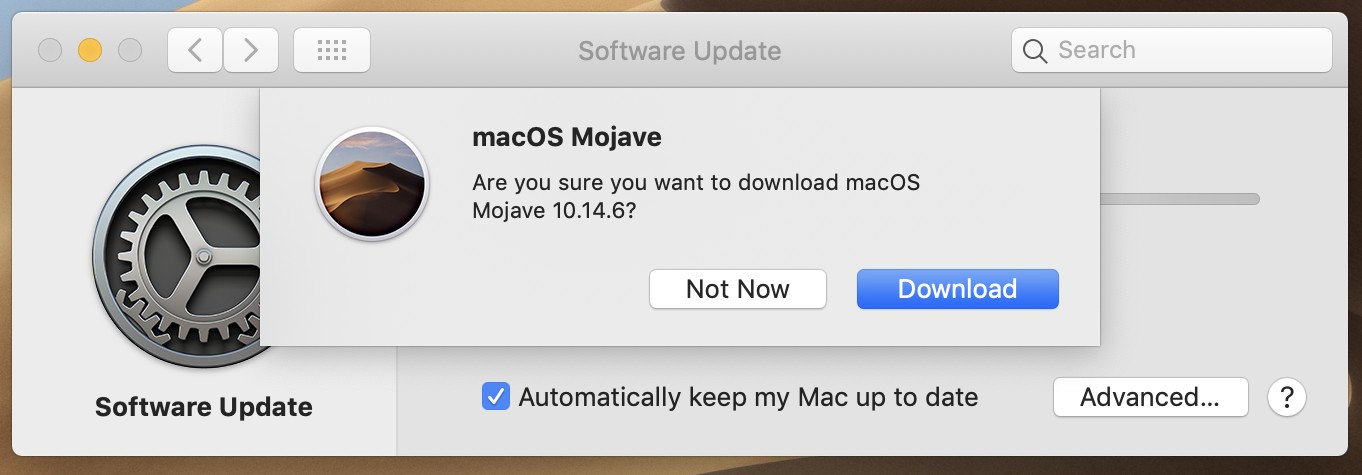The image size is (1362, 475).
Task: Click the gray zoom window button
Action: pyautogui.click(x=130, y=50)
